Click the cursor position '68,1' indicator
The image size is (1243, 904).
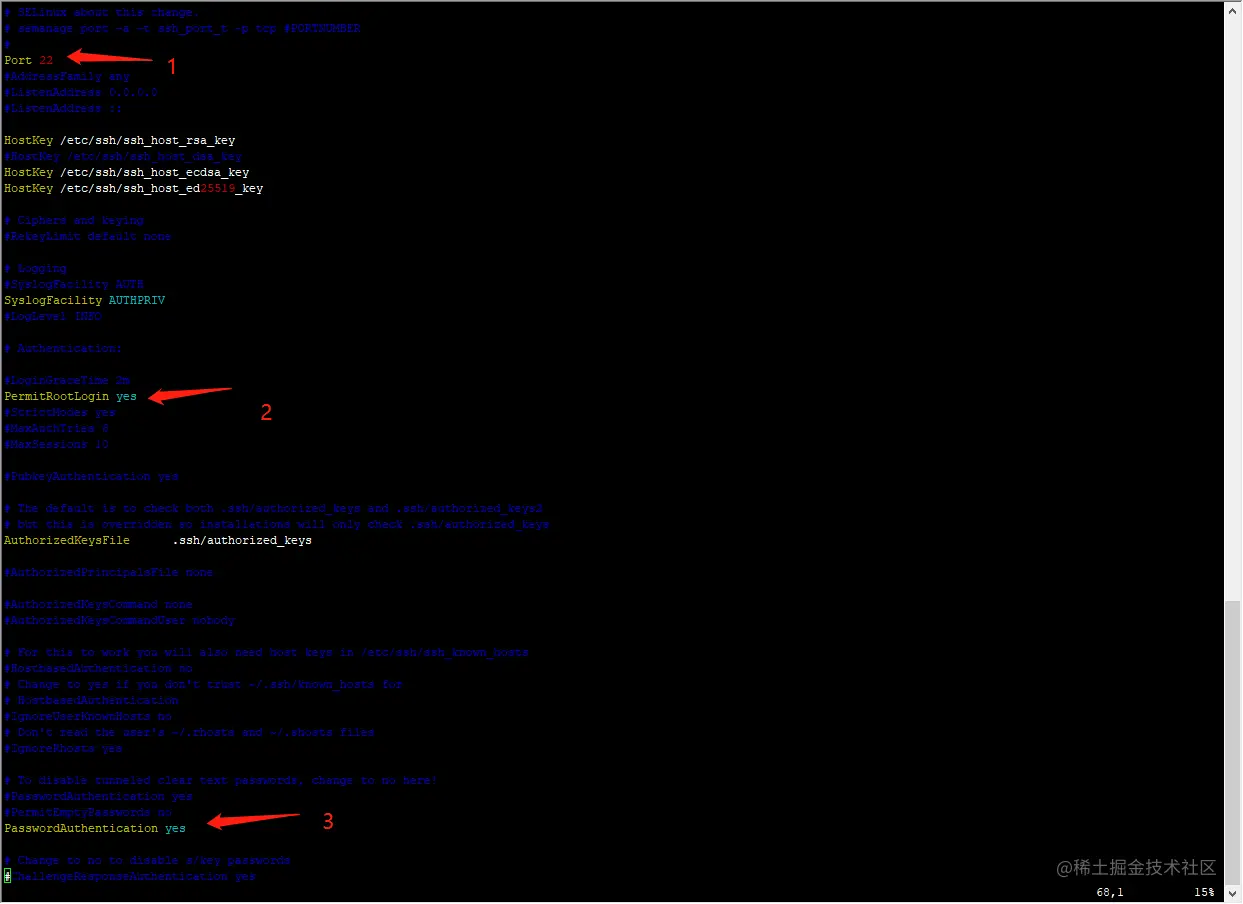pos(1110,893)
